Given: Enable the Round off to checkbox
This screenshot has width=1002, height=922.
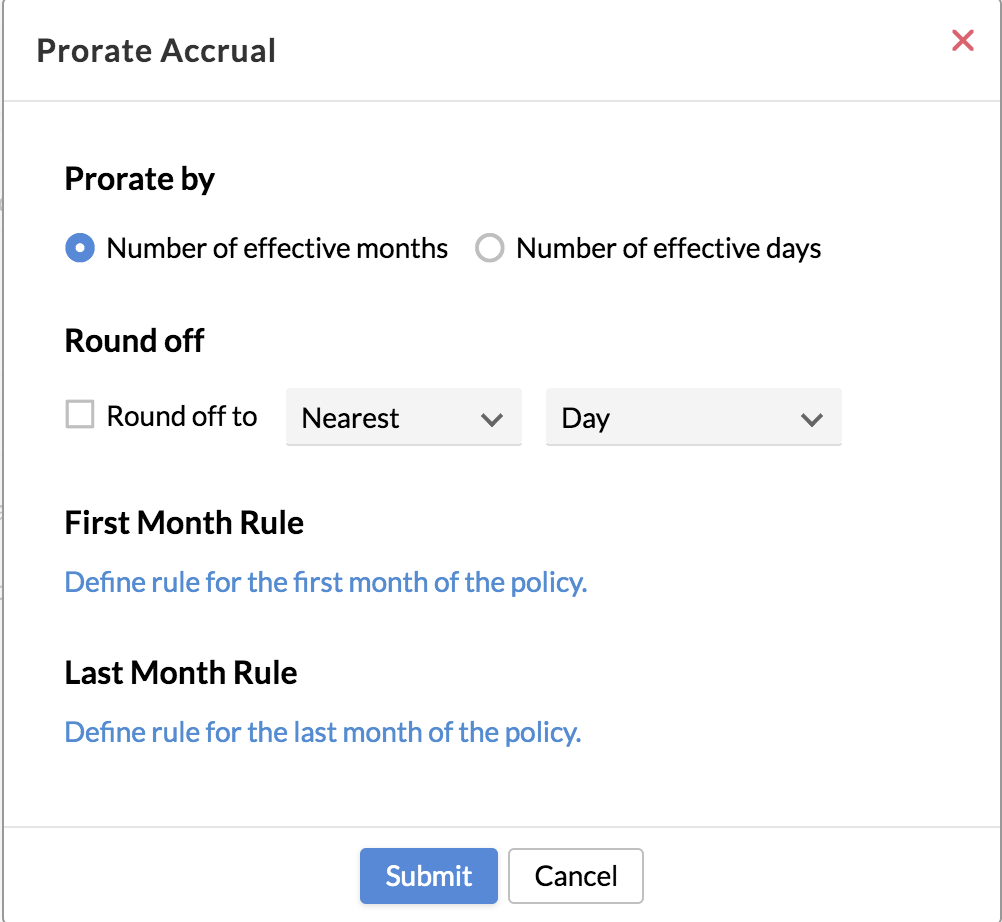Looking at the screenshot, I should pyautogui.click(x=80, y=415).
